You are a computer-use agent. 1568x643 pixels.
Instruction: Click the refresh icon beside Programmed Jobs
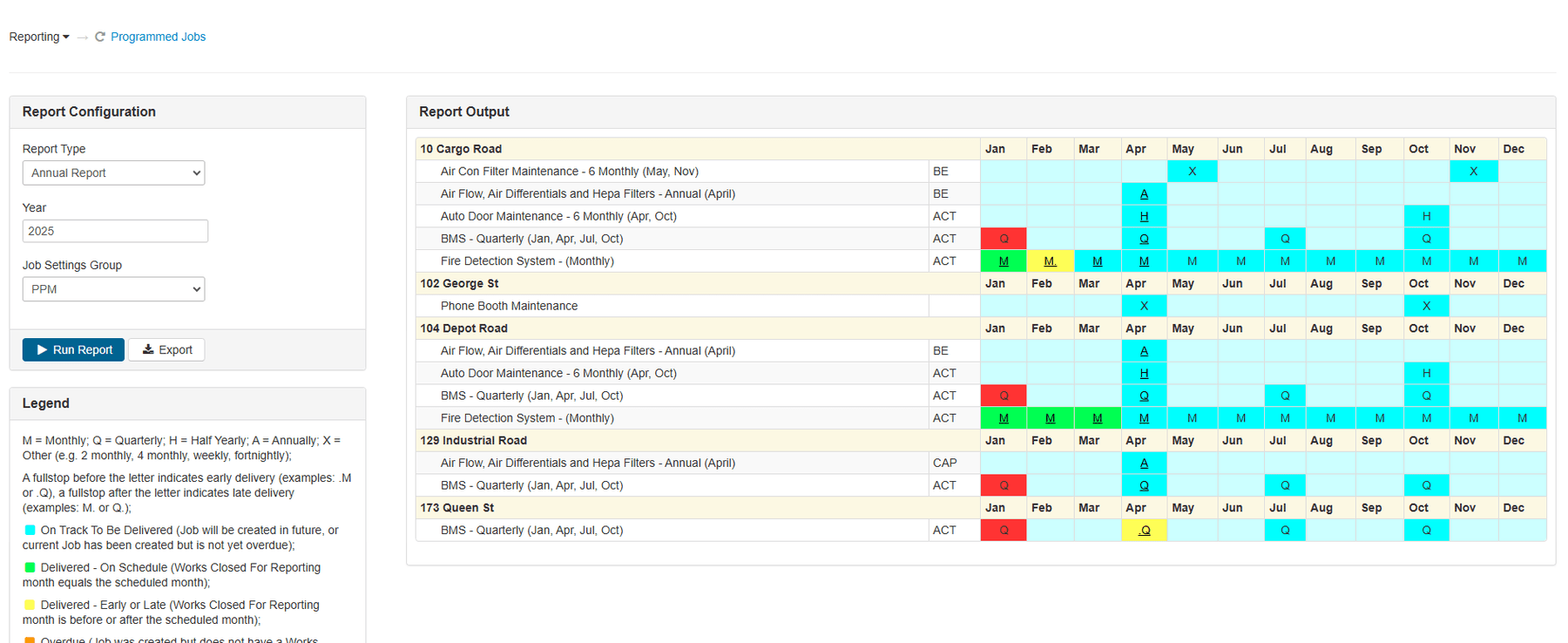[100, 37]
